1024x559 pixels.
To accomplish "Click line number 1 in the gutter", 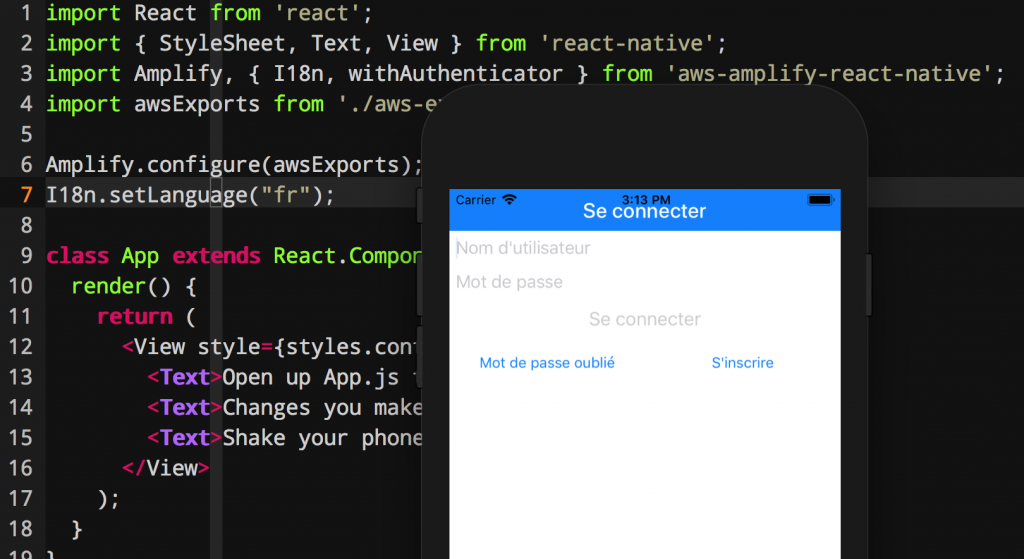I will [x=27, y=13].
